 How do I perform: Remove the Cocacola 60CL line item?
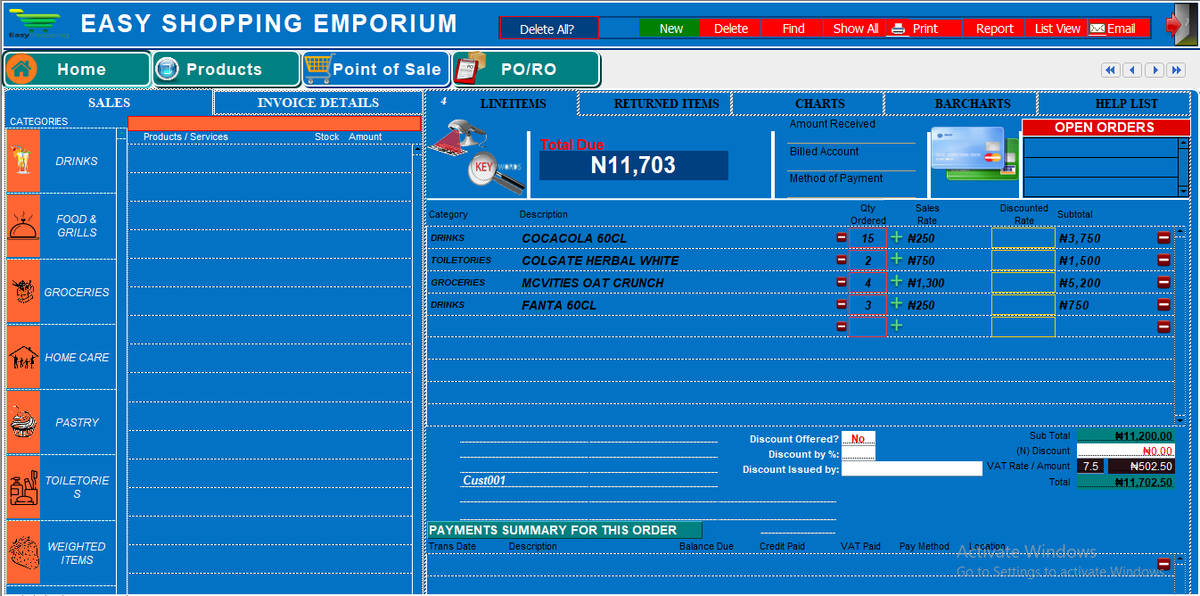pyautogui.click(x=1163, y=238)
